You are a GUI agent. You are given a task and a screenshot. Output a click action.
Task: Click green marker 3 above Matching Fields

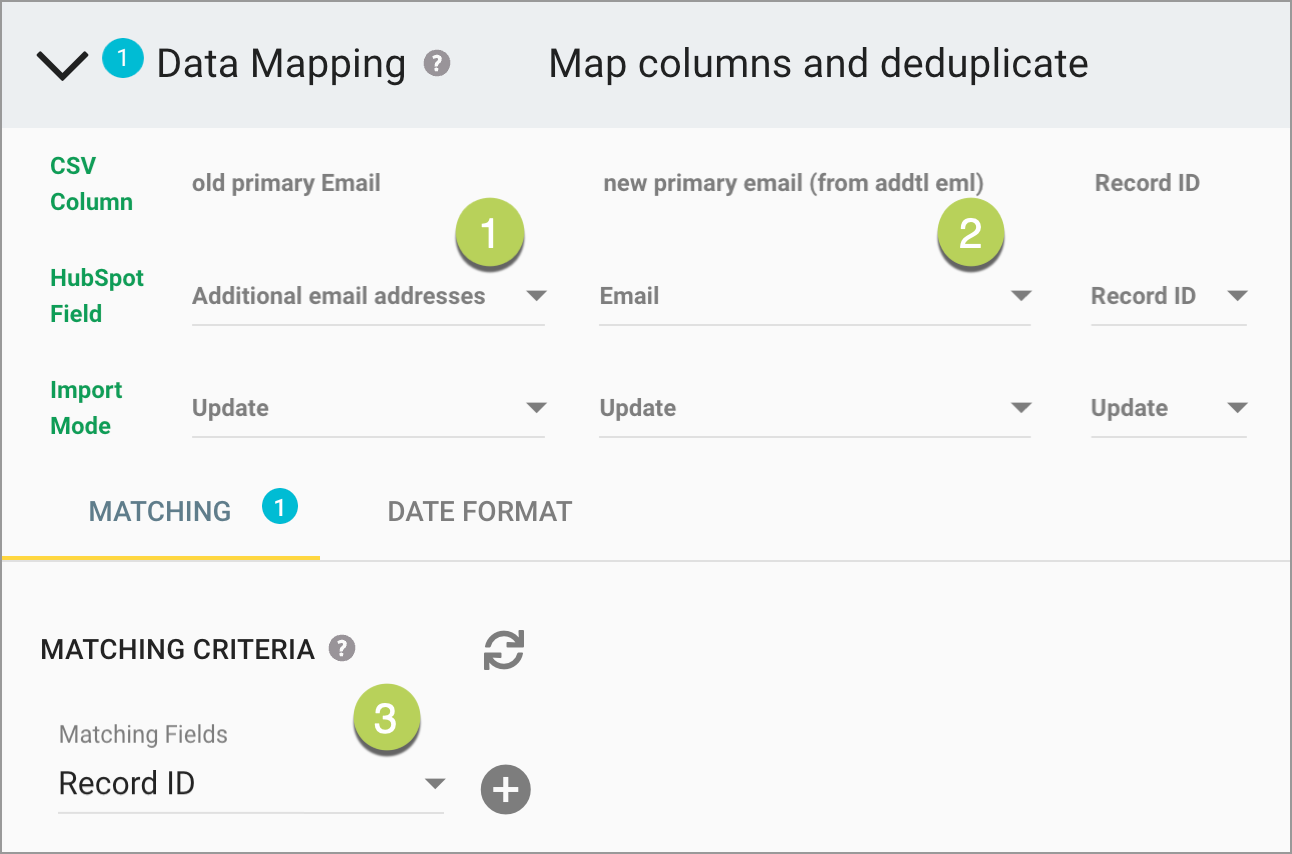tap(387, 718)
